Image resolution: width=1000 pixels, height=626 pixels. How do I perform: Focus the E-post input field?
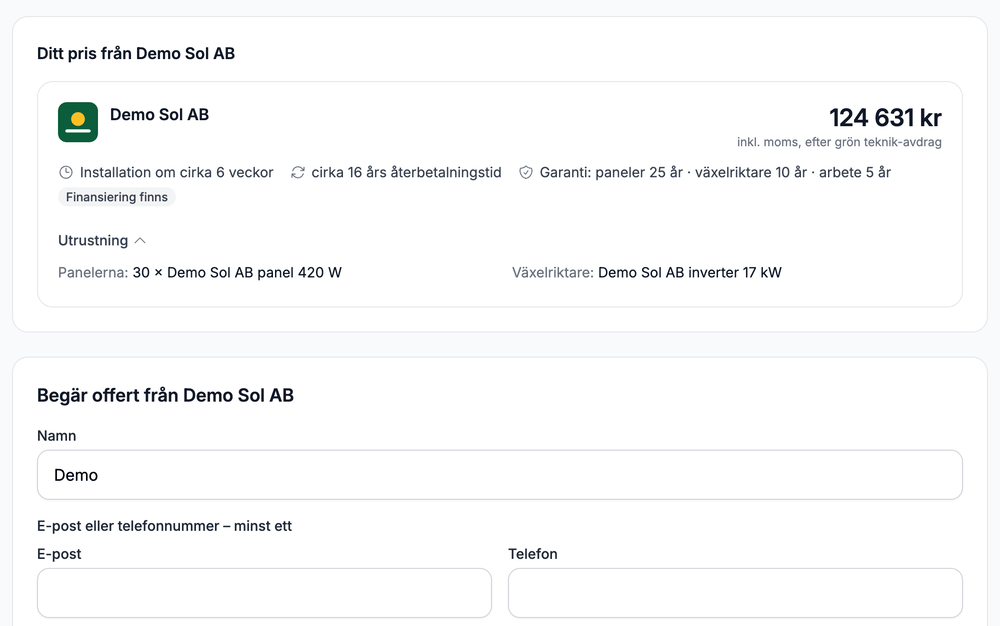[264, 593]
